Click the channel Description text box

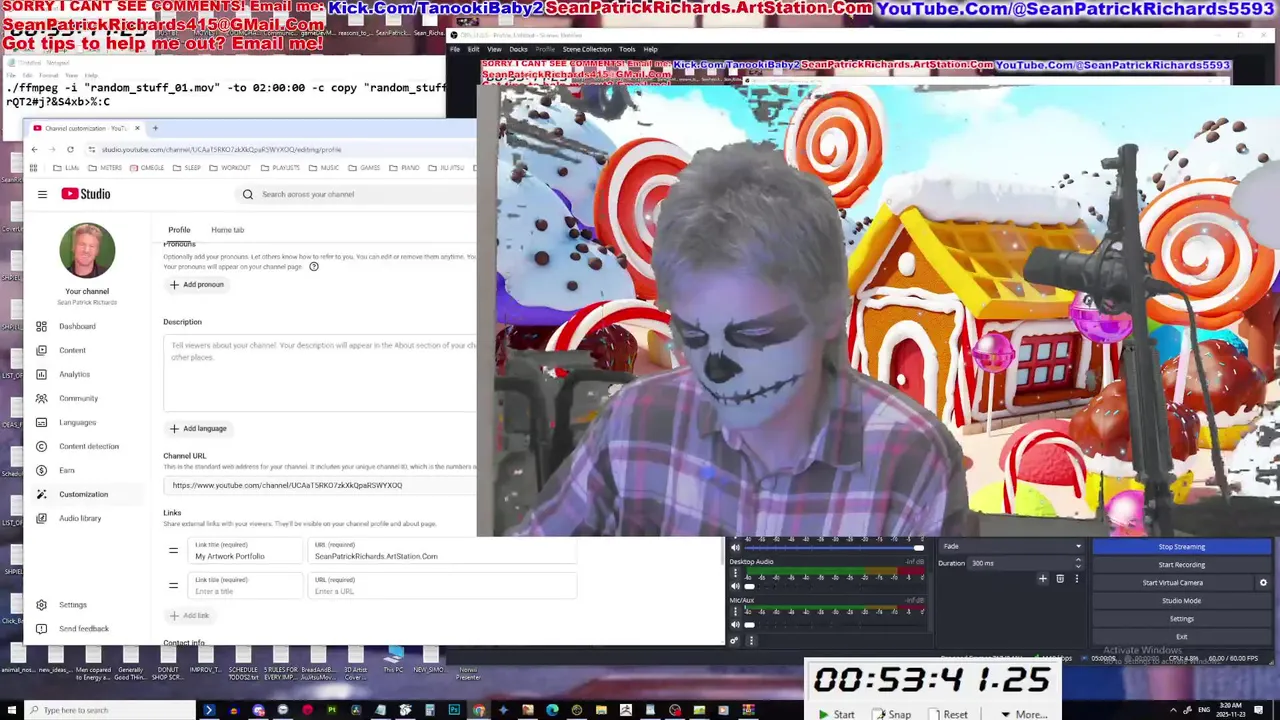coord(320,372)
